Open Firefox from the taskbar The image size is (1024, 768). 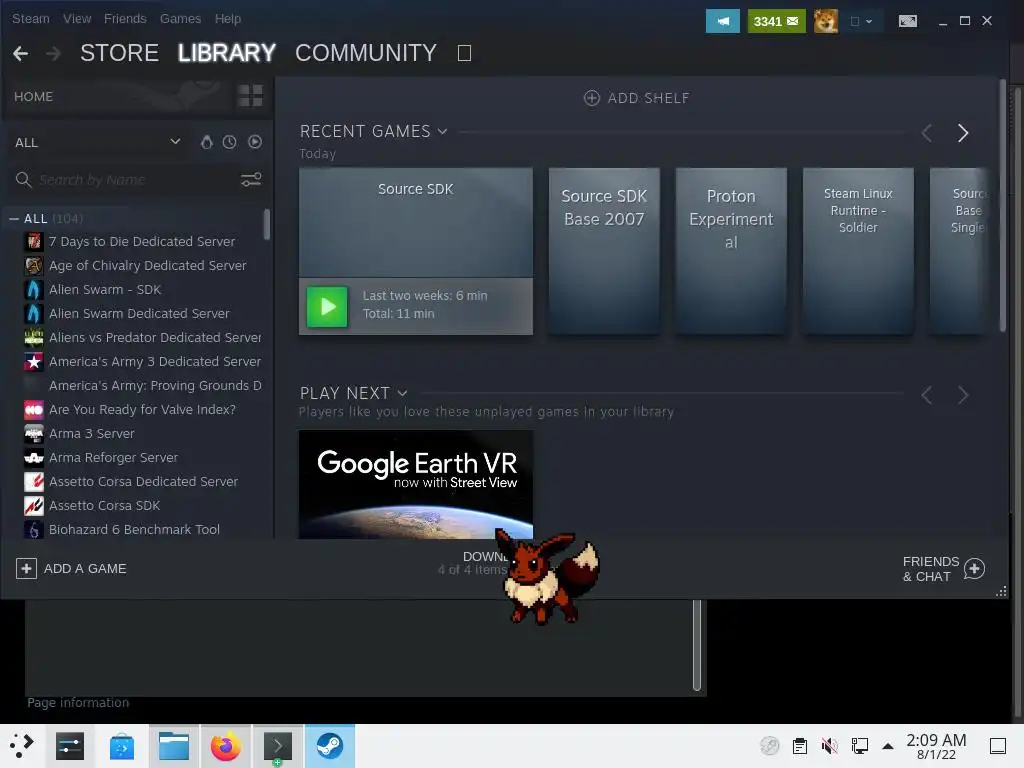[225, 746]
